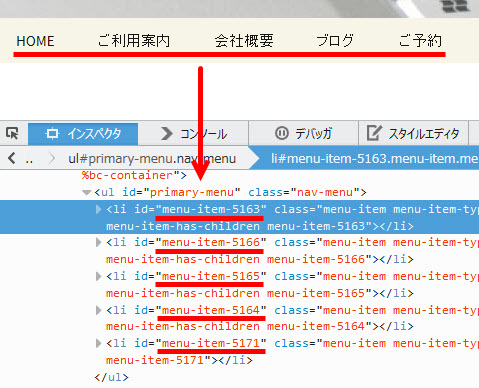Expand the li menu-item-5166 node
This screenshot has width=479, height=388.
click(98, 242)
